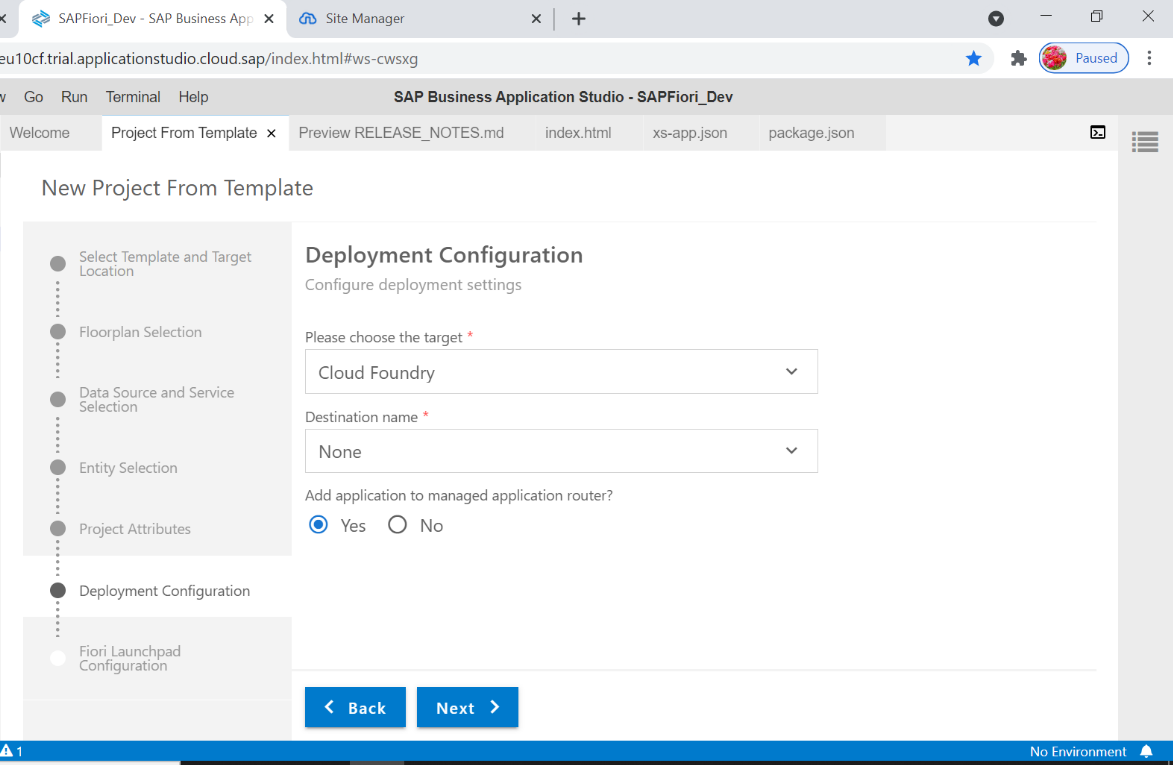
Task: Click the bookmark star icon in address bar
Action: tap(973, 58)
